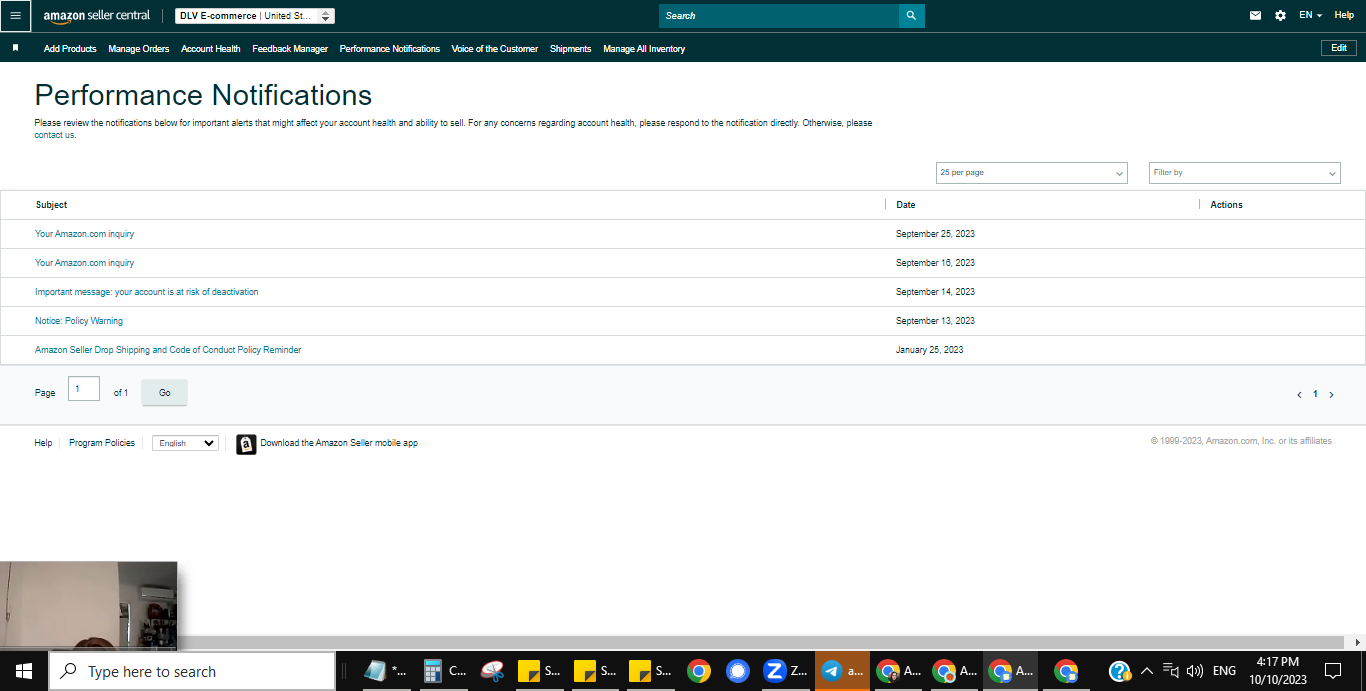Screen dimensions: 1366x691
Task: Open the volume speaker icon
Action: [1194, 671]
